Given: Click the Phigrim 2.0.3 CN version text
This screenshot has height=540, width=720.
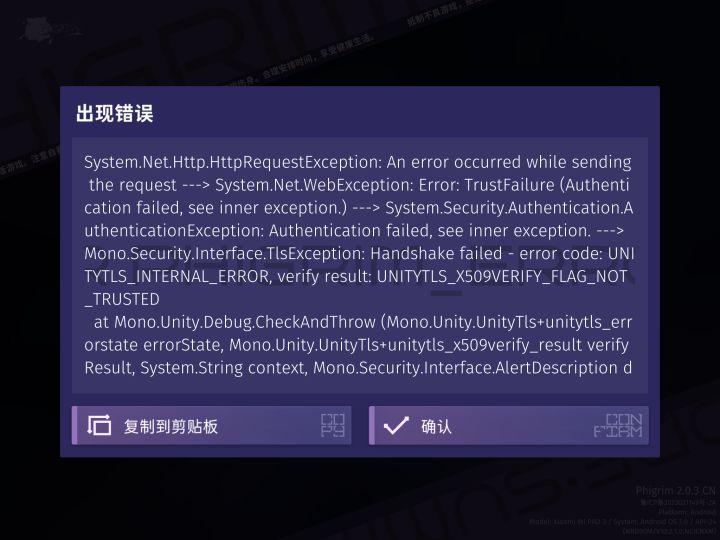Looking at the screenshot, I should (x=675, y=491).
